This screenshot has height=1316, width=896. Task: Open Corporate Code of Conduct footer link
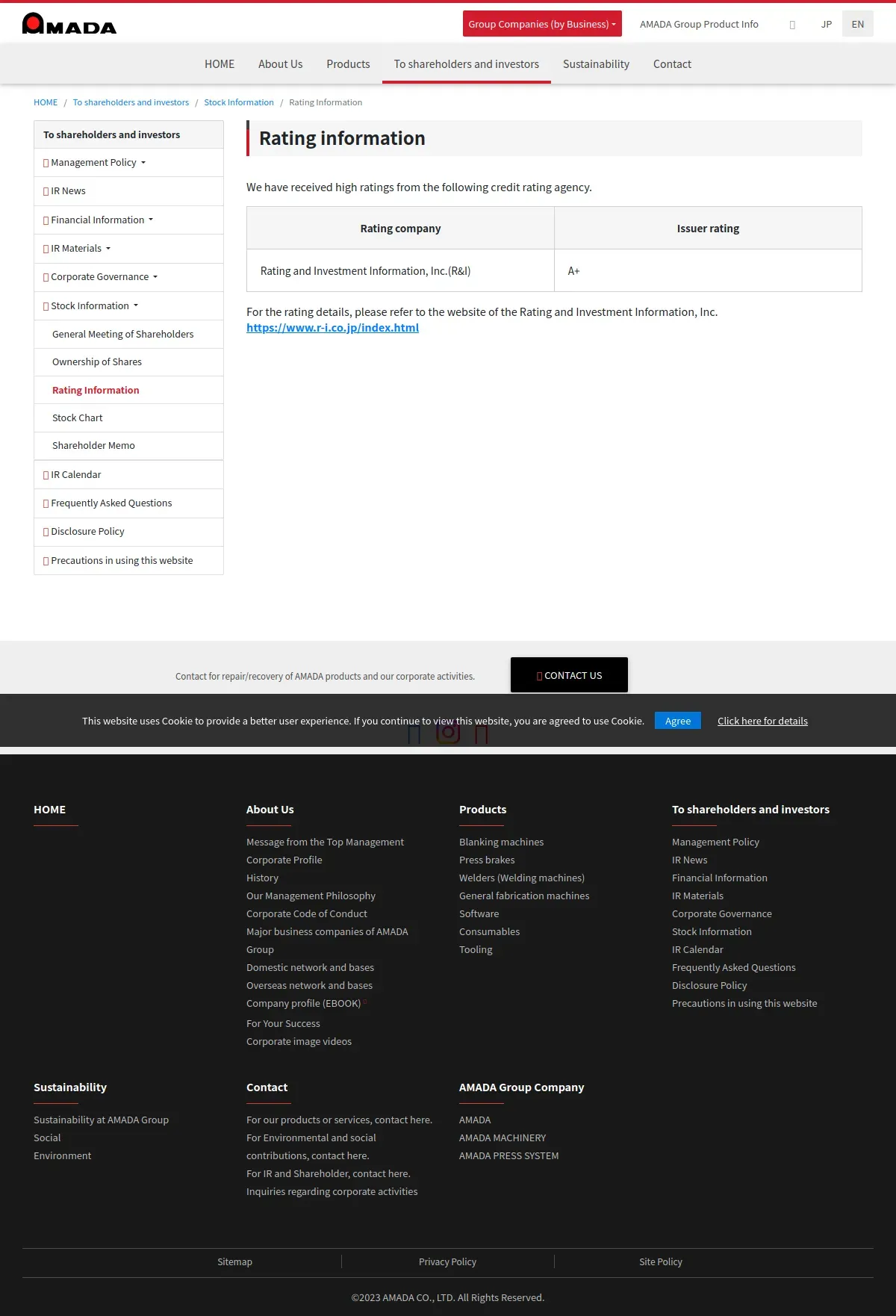click(307, 913)
